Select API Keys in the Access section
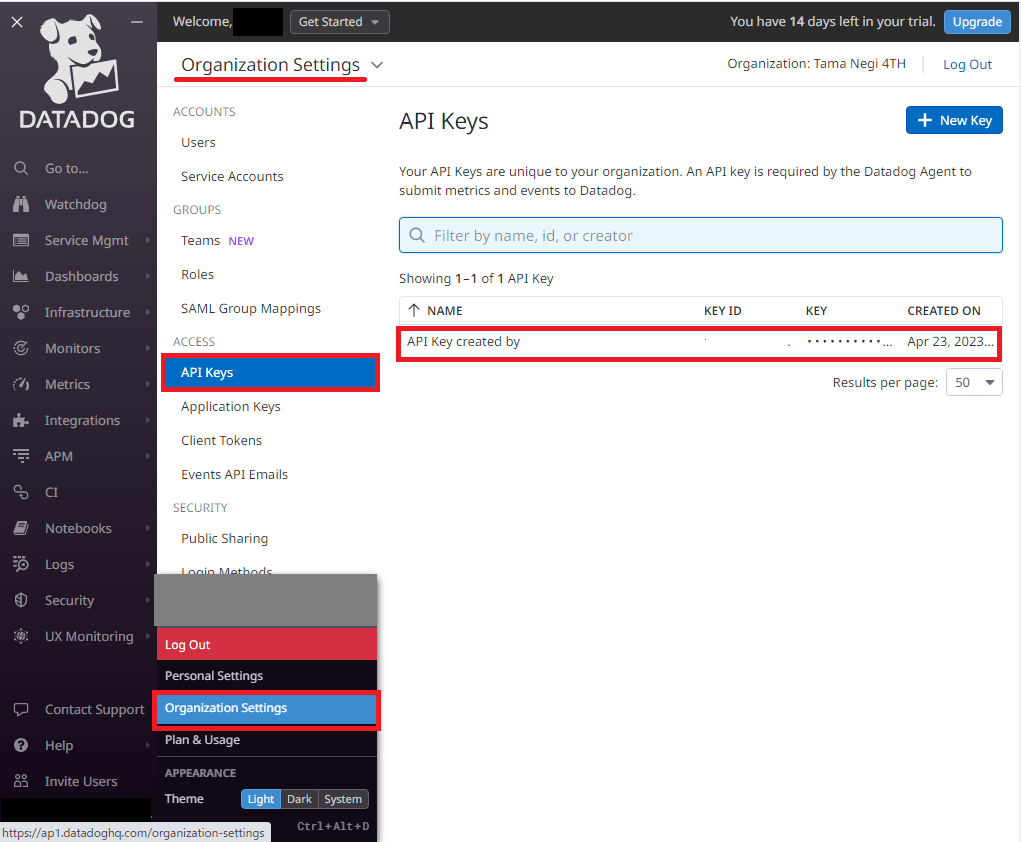 tap(270, 372)
